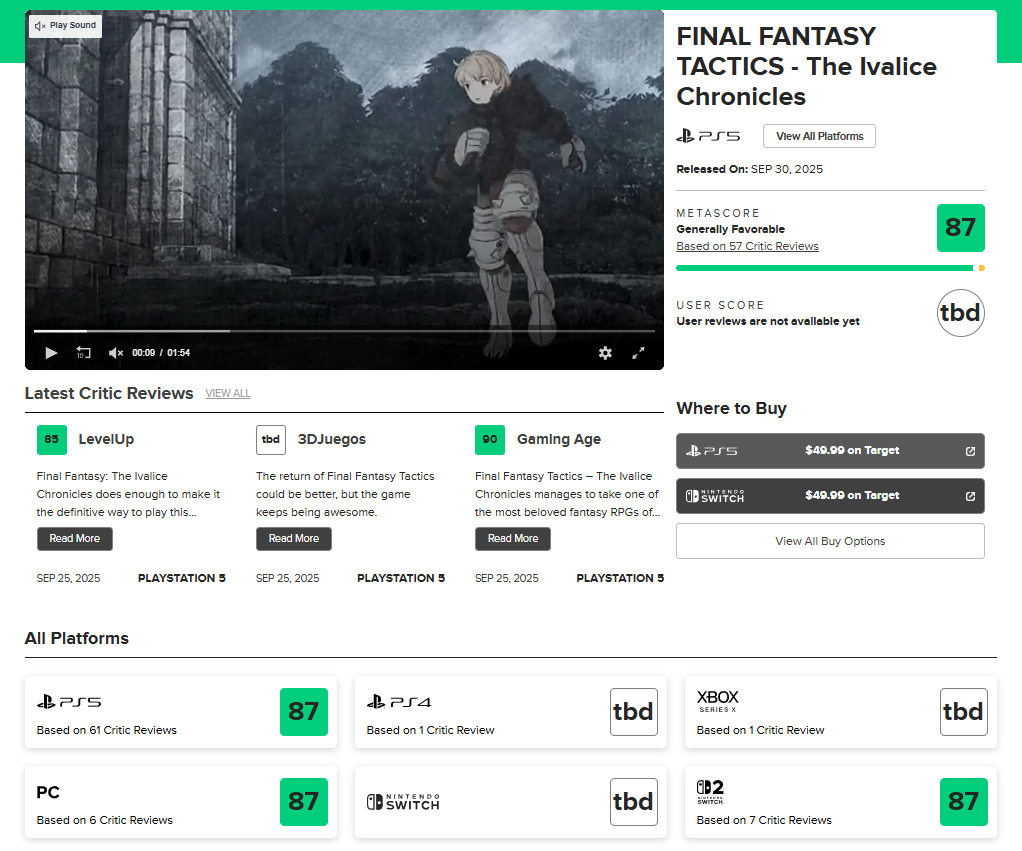Viewport: 1022px width, 851px height.
Task: Click Based on 7 Critic Reviews text
Action: [764, 820]
